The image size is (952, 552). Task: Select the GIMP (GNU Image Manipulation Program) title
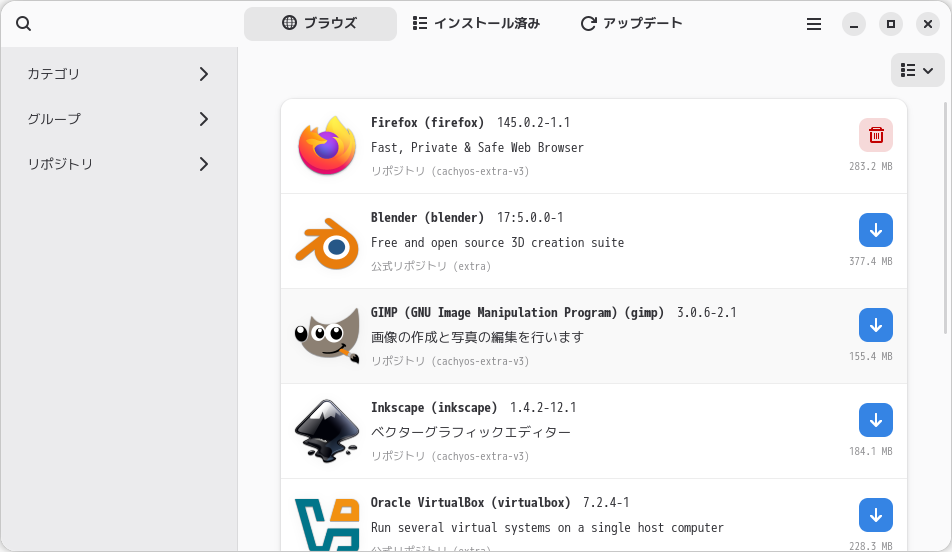coord(517,313)
